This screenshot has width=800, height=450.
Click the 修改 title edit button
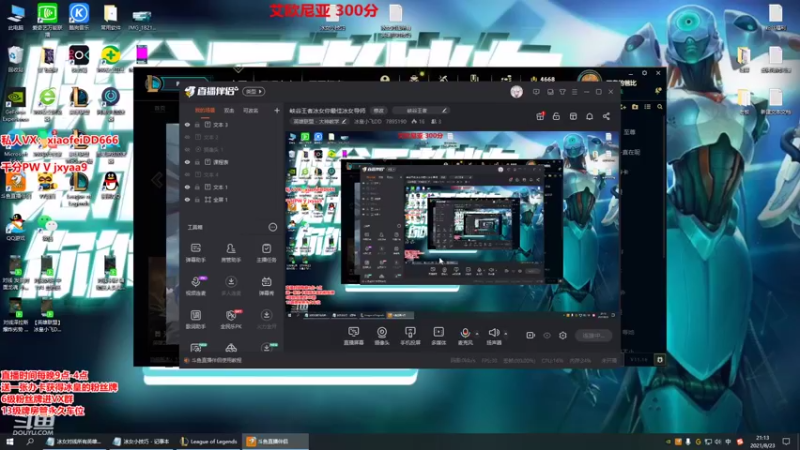point(379,111)
